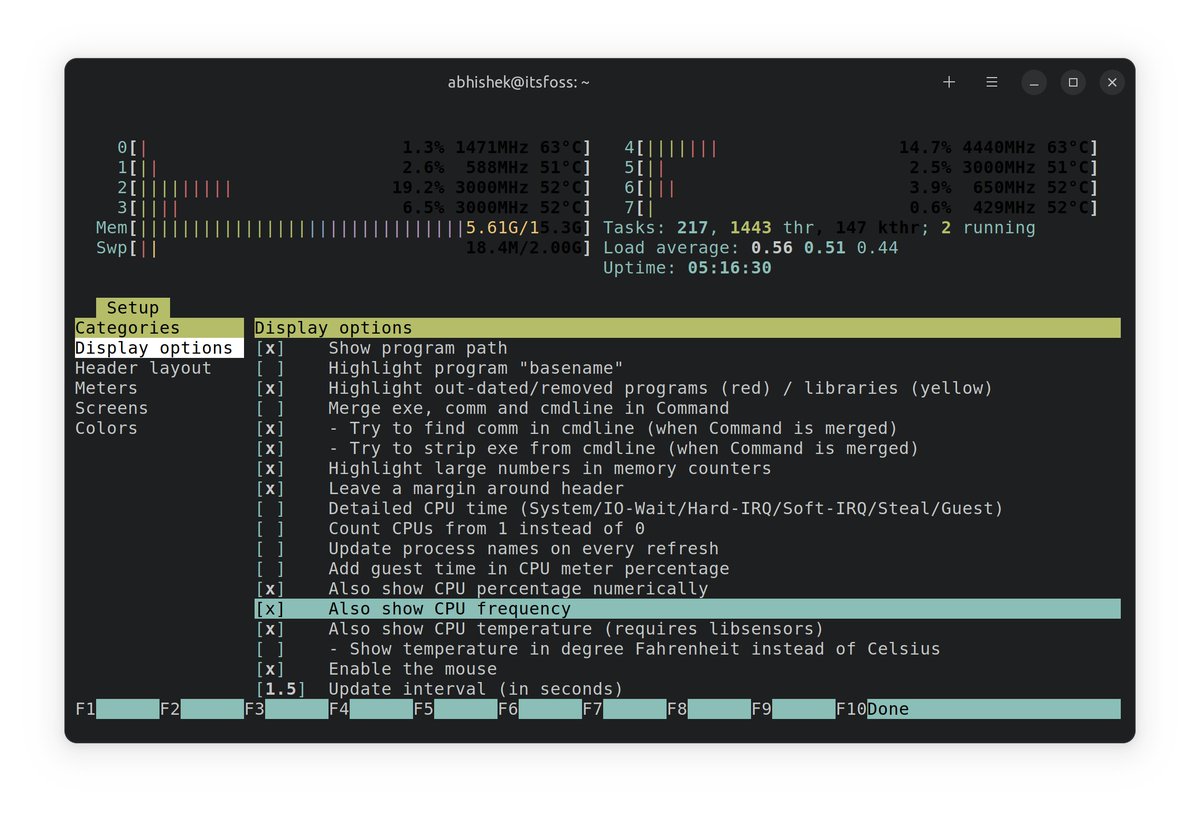Toggle Fahrenheit instead of Celsius checkbox

(x=270, y=648)
